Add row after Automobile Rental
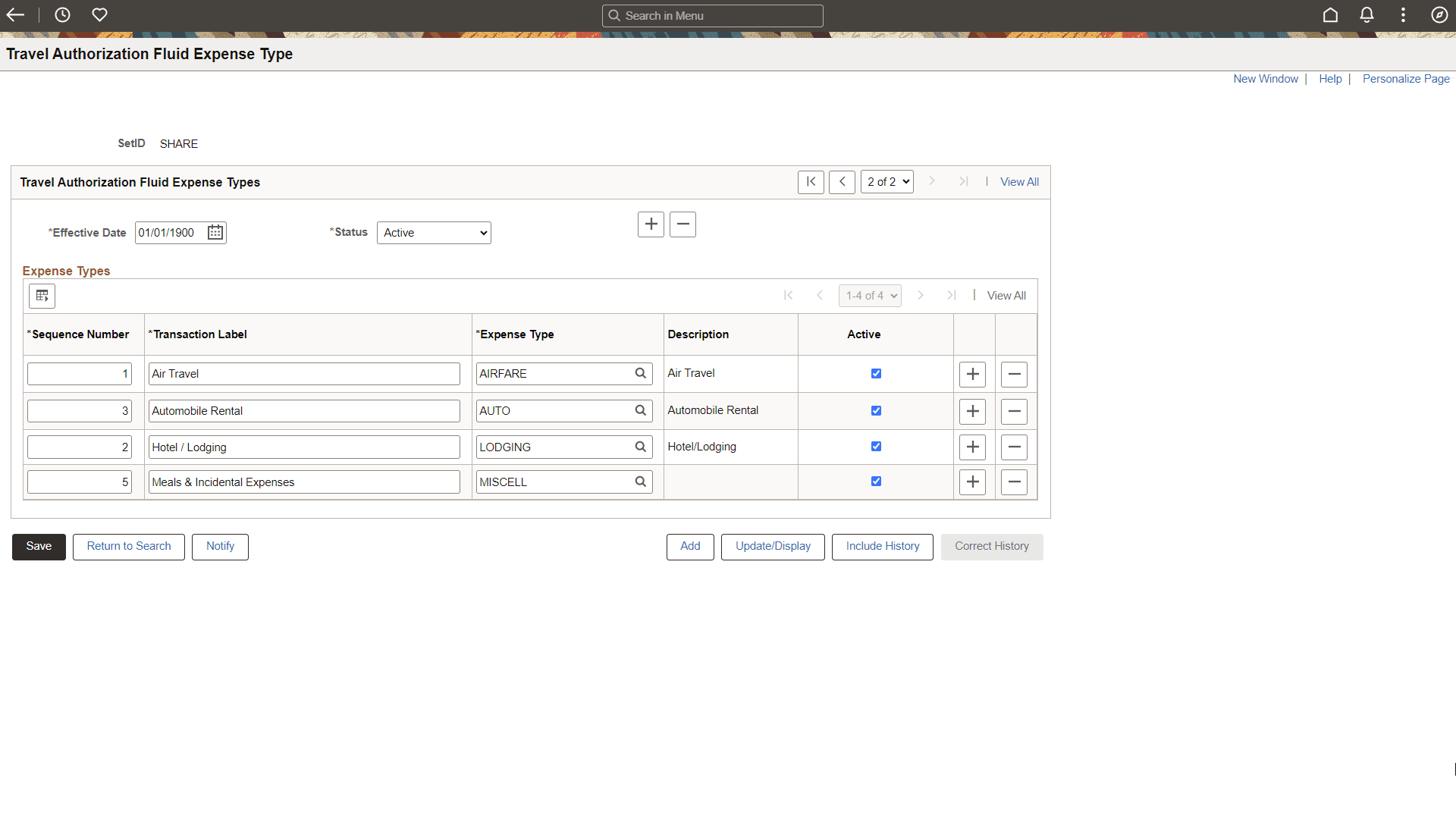The height and width of the screenshot is (819, 1456). point(972,411)
